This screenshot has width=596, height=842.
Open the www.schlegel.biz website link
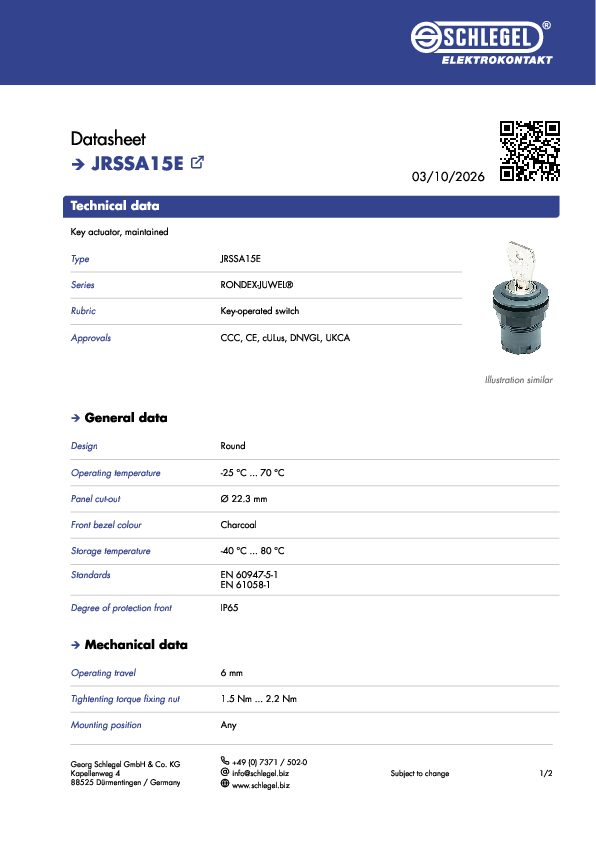point(261,785)
